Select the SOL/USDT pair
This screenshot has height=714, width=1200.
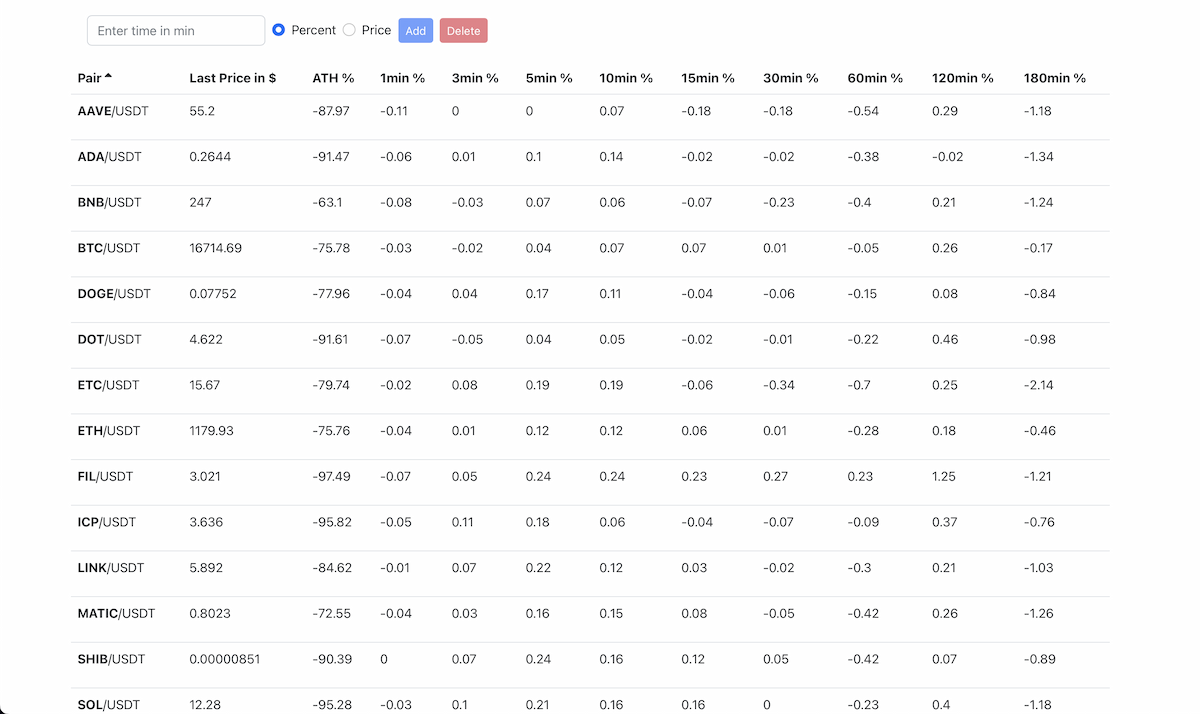click(x=109, y=705)
